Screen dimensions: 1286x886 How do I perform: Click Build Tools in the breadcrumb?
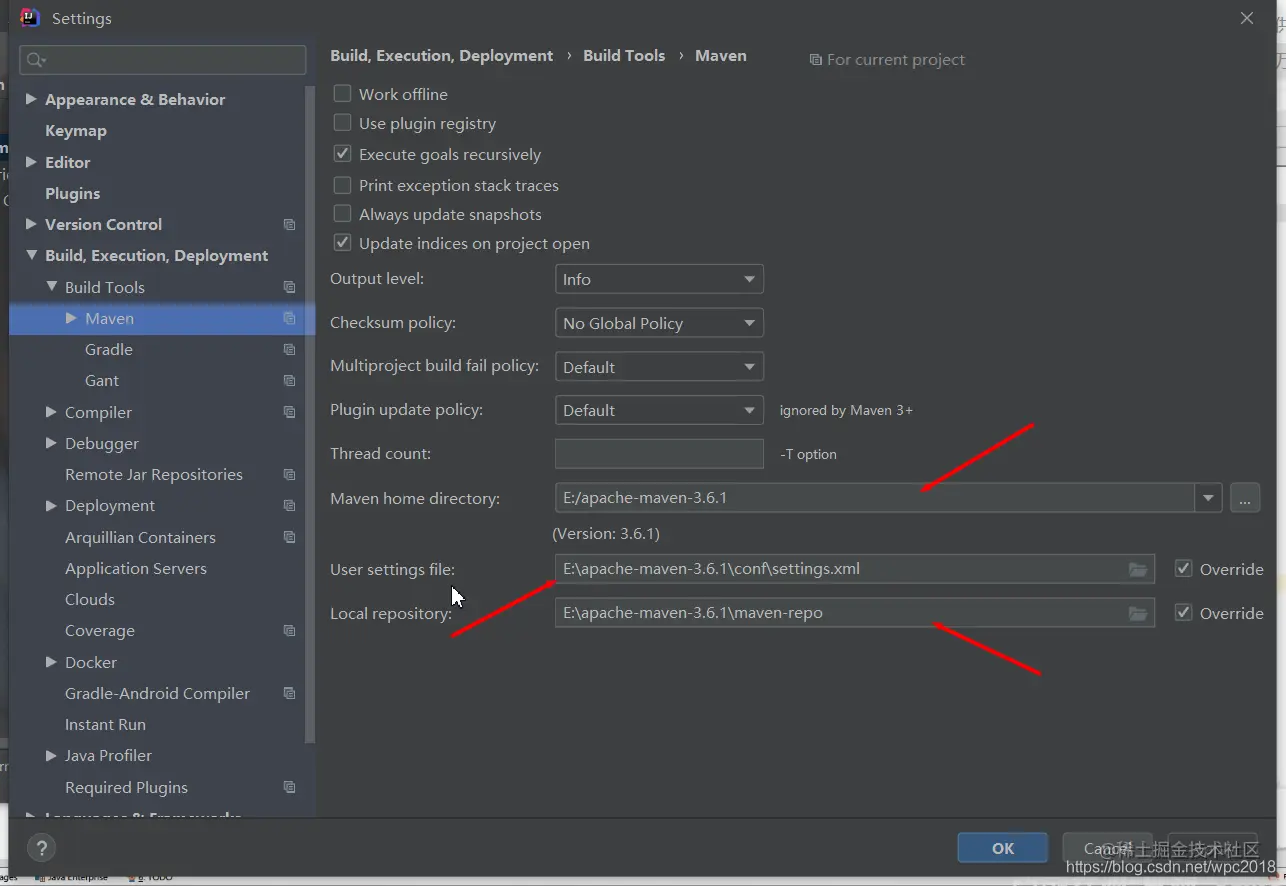[624, 56]
